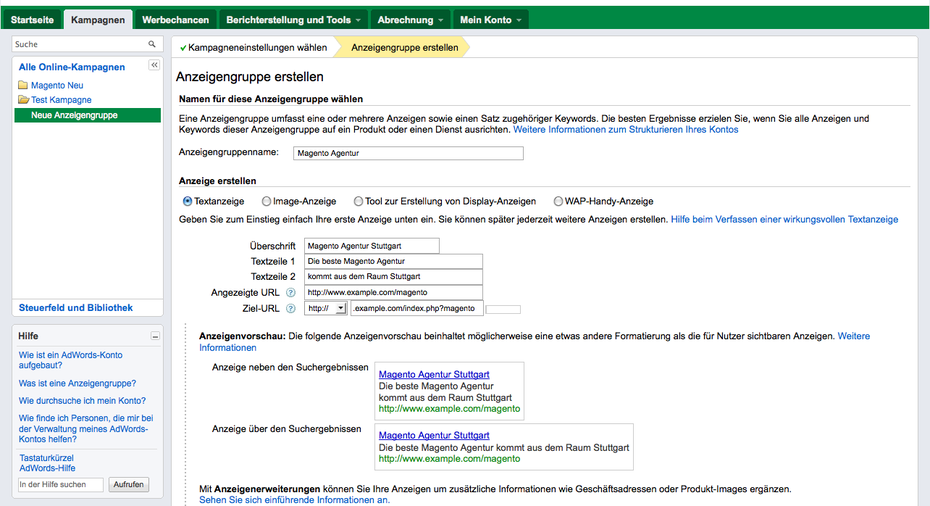Image resolution: width=930 pixels, height=506 pixels.
Task: Open the AdWords-Hilfe link
Action: click(x=47, y=468)
